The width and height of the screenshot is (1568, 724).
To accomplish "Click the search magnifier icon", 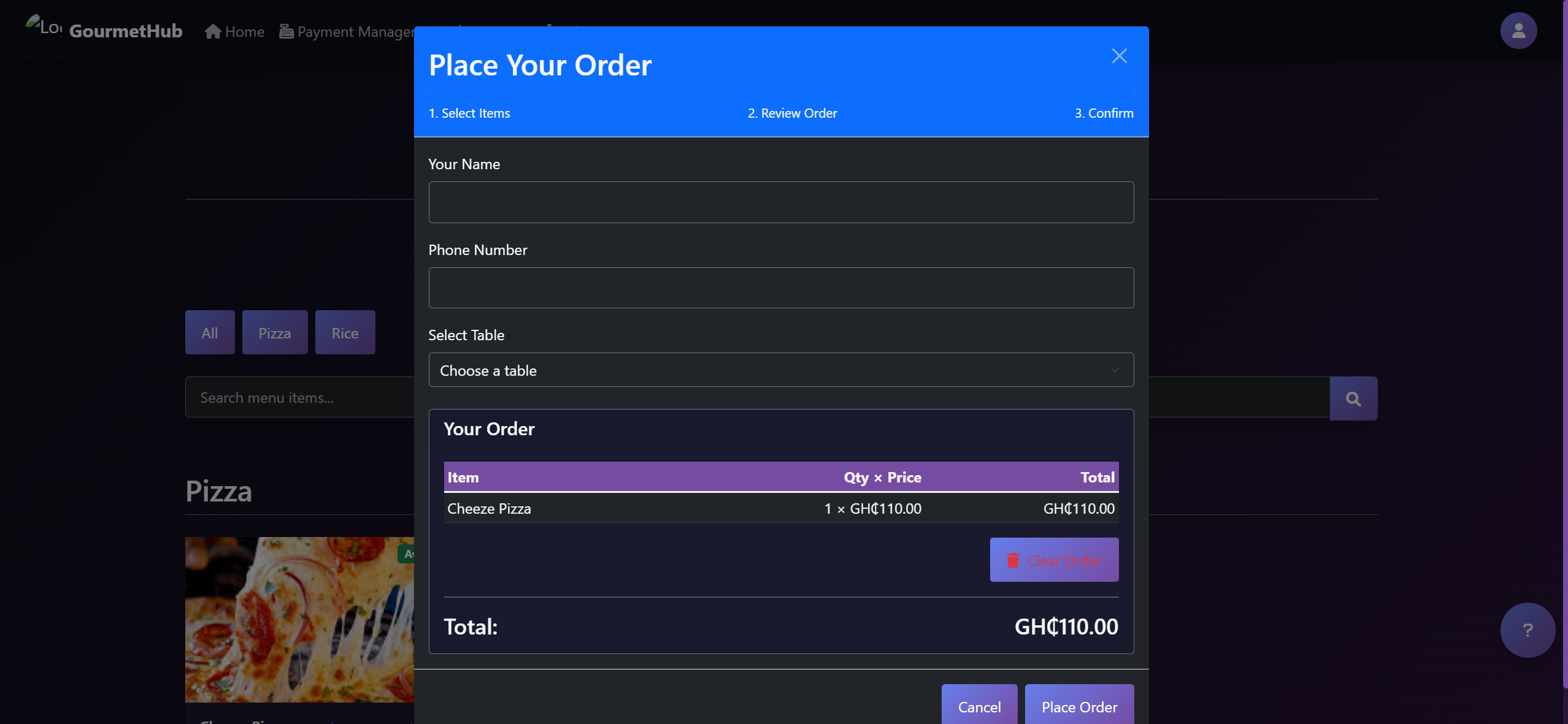I will coord(1353,398).
